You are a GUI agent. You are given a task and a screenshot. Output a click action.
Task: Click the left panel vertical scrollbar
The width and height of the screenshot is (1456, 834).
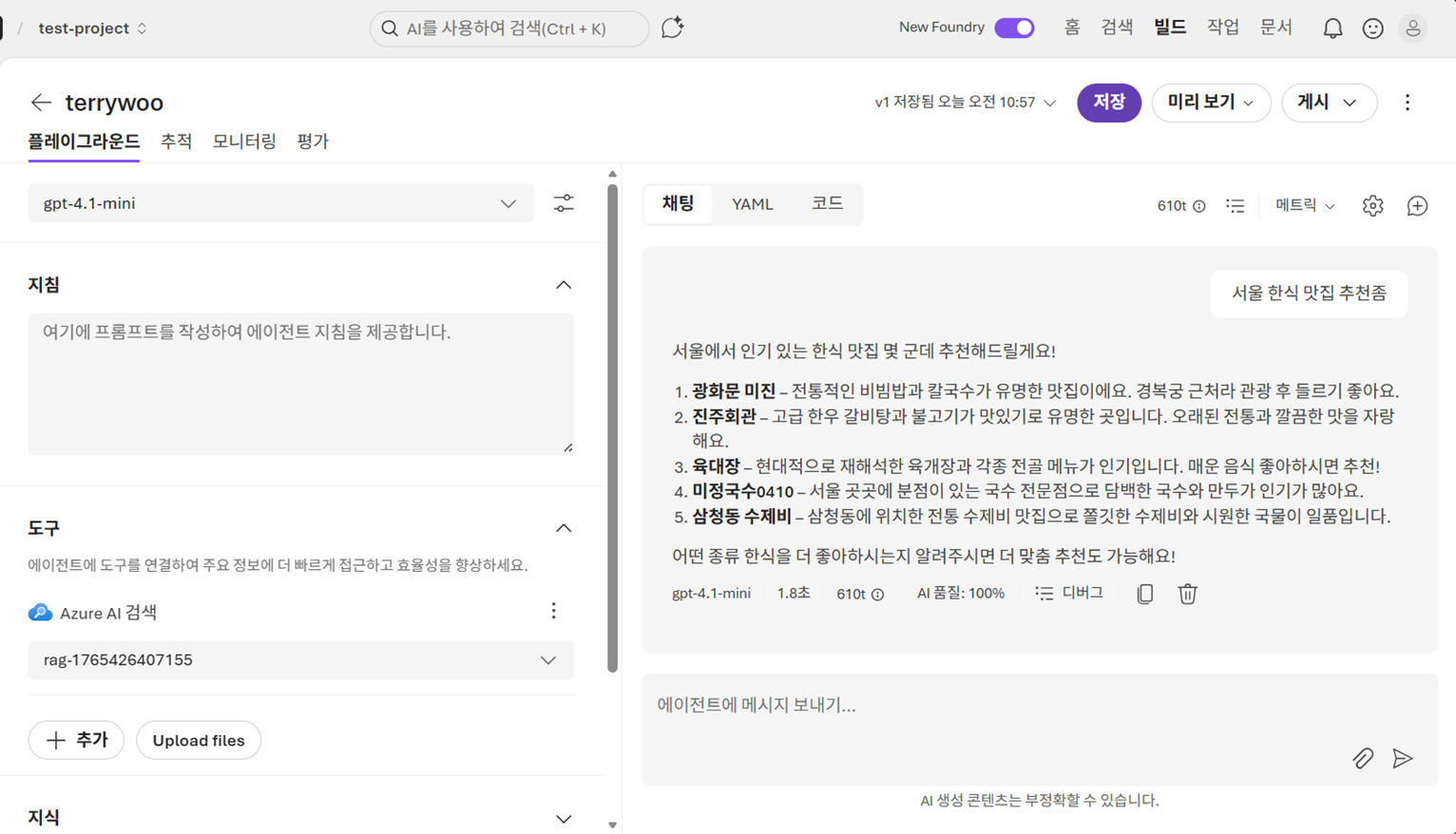click(x=612, y=427)
